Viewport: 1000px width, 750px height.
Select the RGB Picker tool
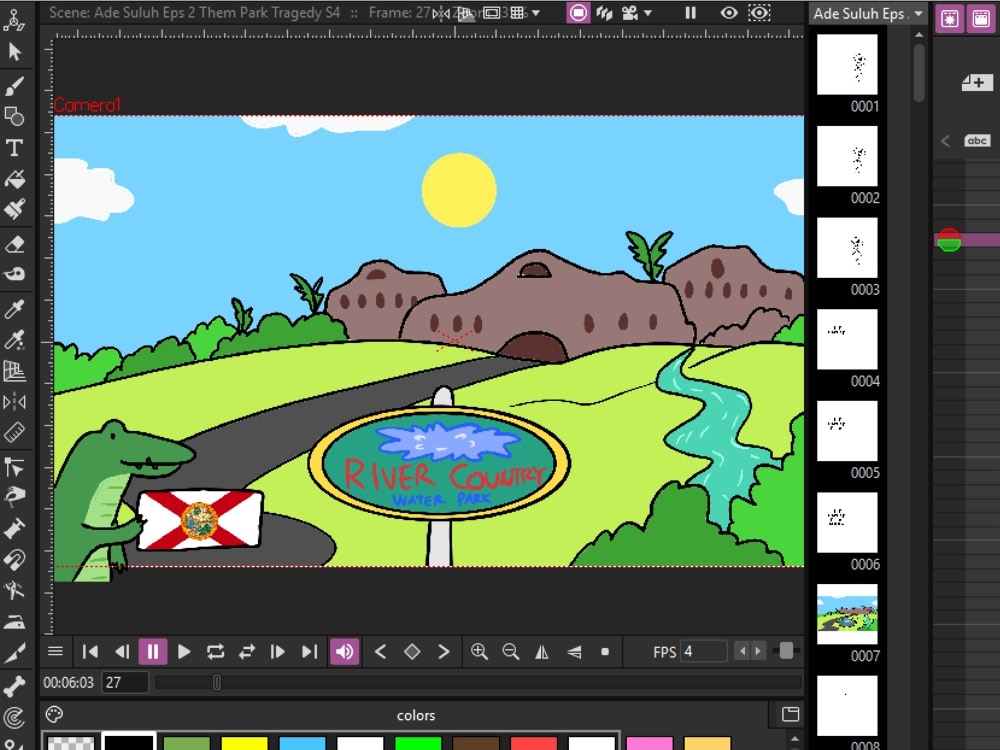click(14, 339)
